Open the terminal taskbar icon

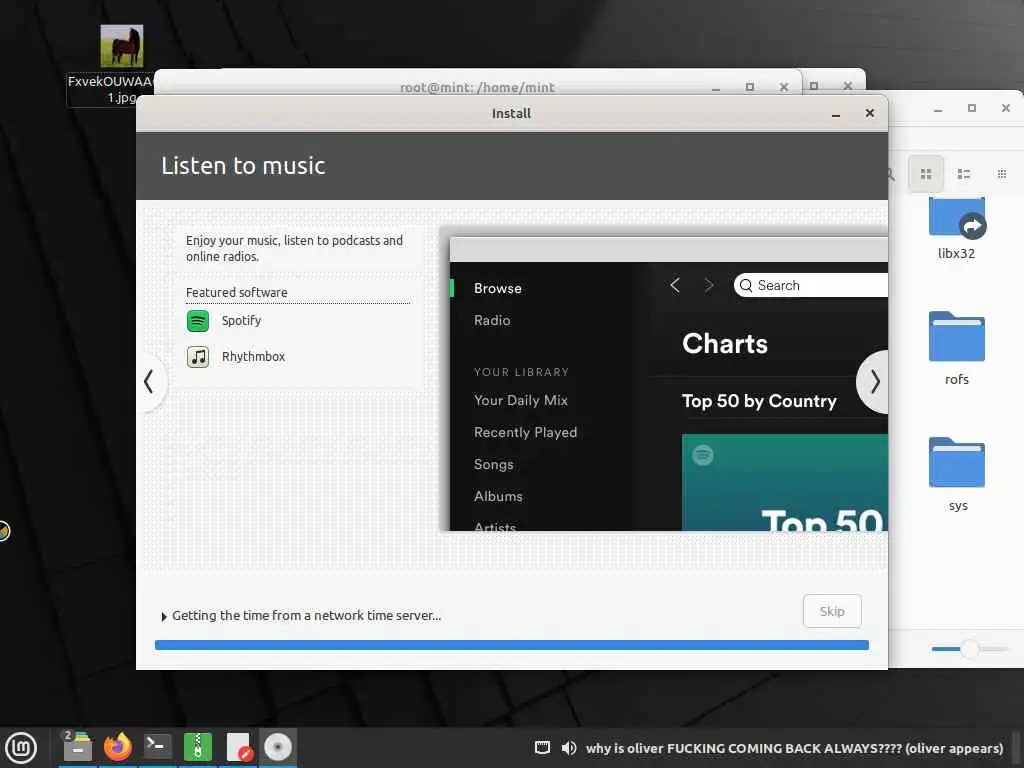pos(157,746)
